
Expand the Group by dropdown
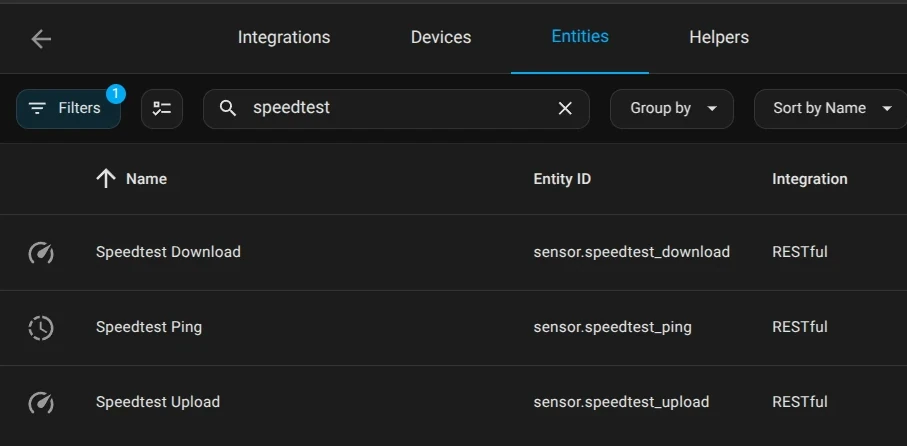pos(672,109)
